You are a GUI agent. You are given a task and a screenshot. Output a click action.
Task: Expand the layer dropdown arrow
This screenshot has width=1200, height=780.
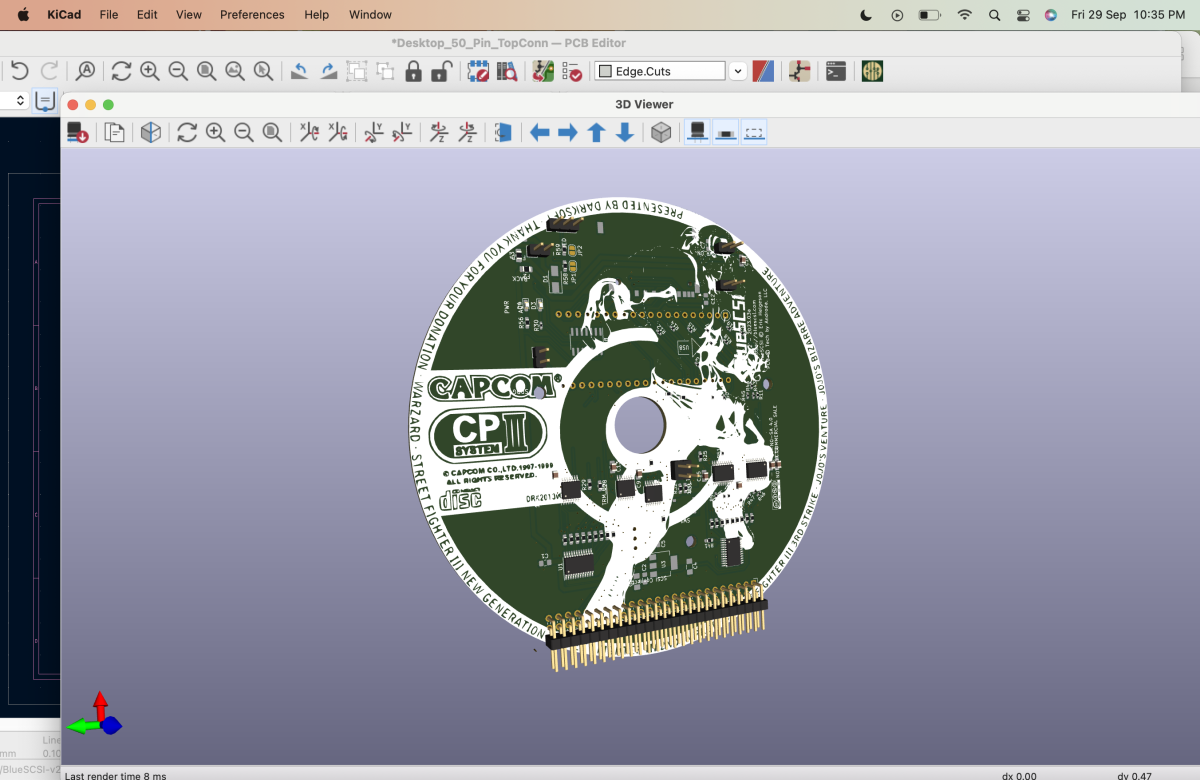[x=738, y=71]
